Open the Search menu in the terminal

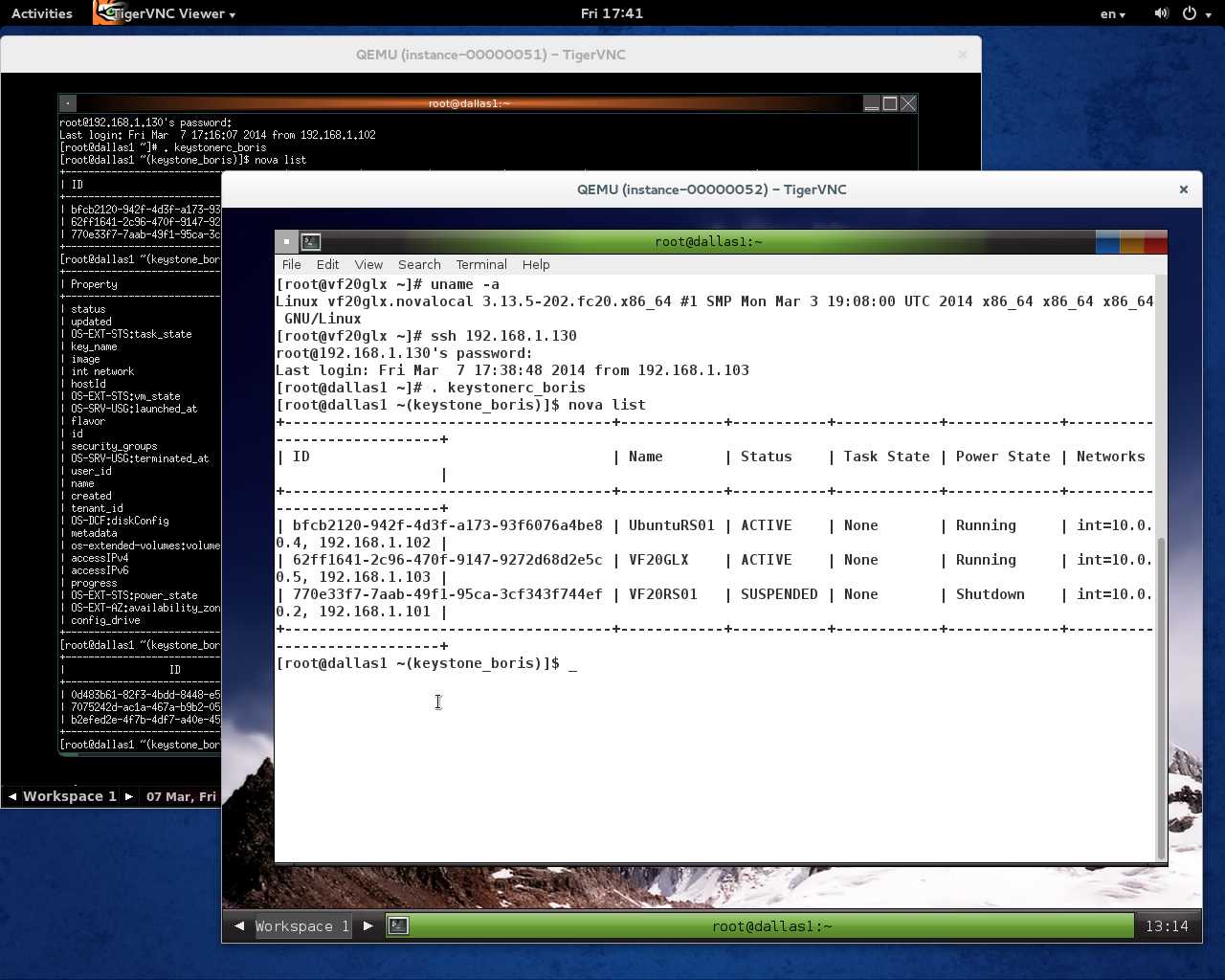(419, 264)
